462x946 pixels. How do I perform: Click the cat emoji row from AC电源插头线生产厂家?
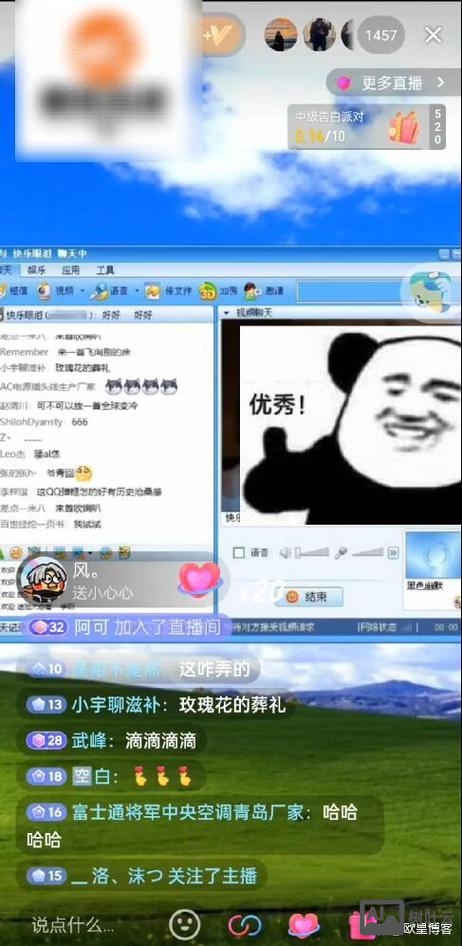(89, 386)
